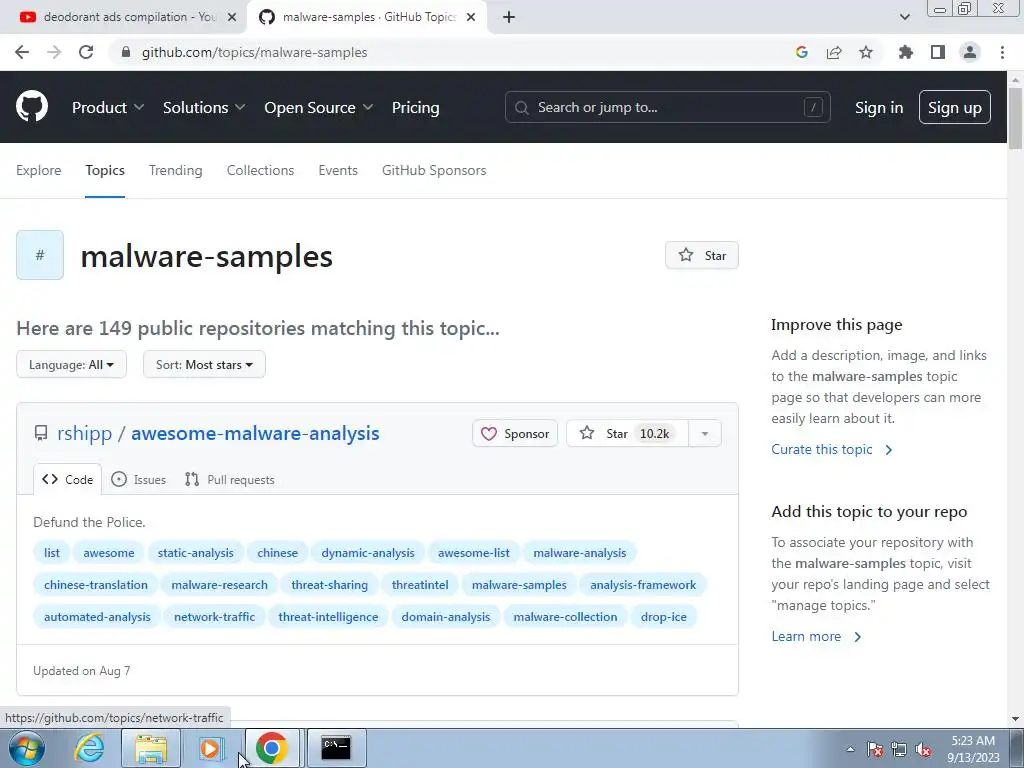
Task: Open Windows Explorer folder in taskbar
Action: coord(151,748)
